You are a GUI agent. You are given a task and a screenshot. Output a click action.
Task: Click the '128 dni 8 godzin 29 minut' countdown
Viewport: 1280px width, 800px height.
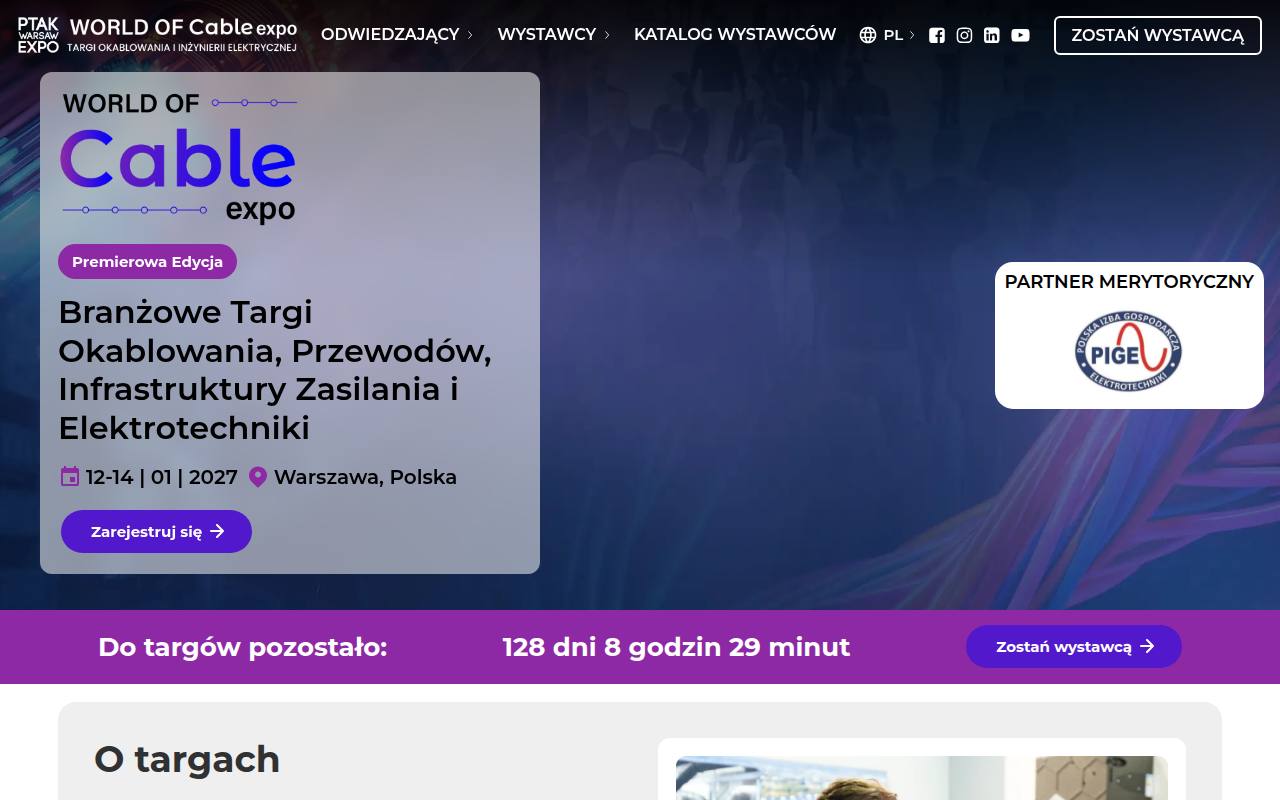pyautogui.click(x=676, y=647)
